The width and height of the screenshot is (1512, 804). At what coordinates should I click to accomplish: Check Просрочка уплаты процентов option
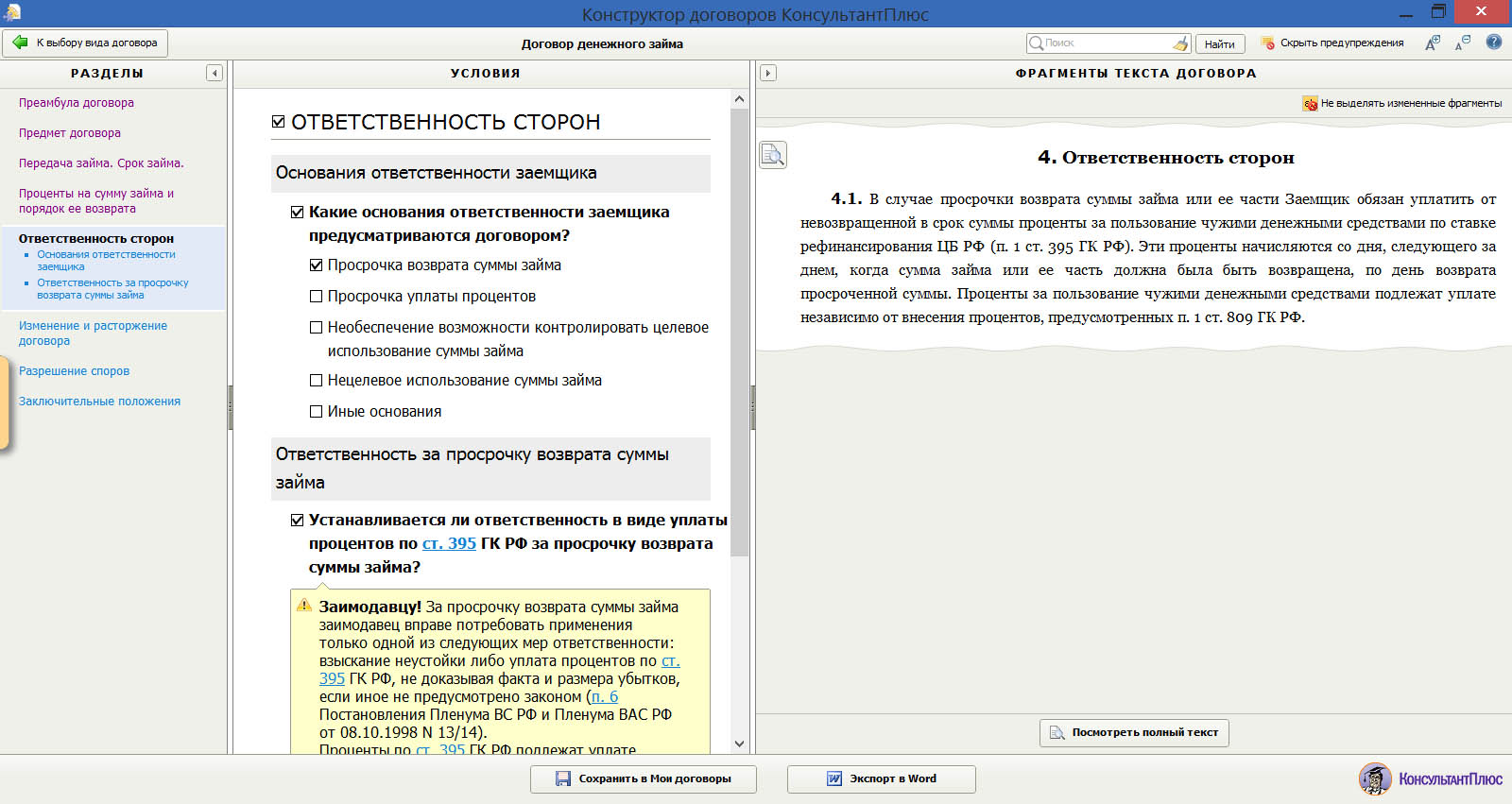[317, 297]
